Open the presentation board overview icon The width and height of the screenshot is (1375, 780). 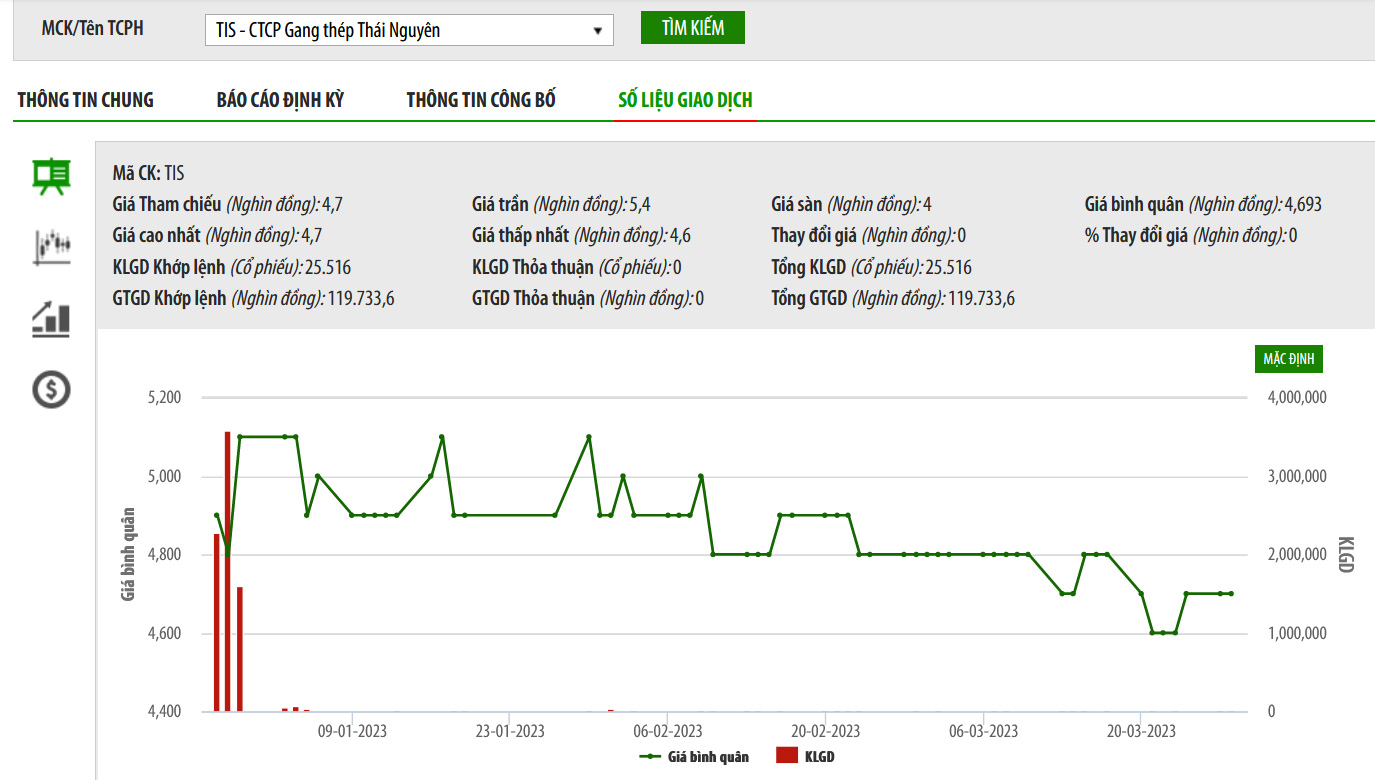(x=51, y=177)
